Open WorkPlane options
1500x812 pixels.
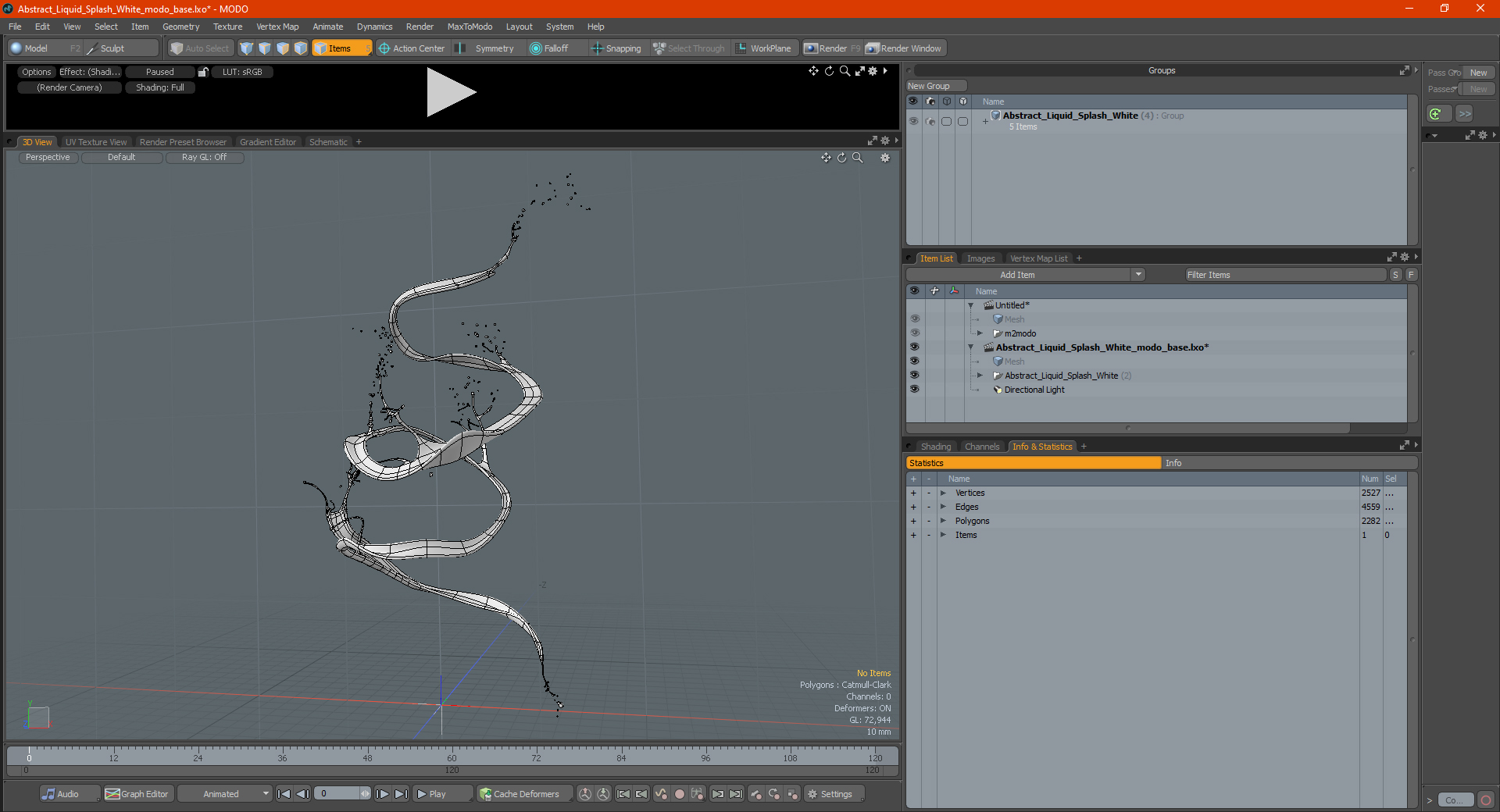coord(763,48)
